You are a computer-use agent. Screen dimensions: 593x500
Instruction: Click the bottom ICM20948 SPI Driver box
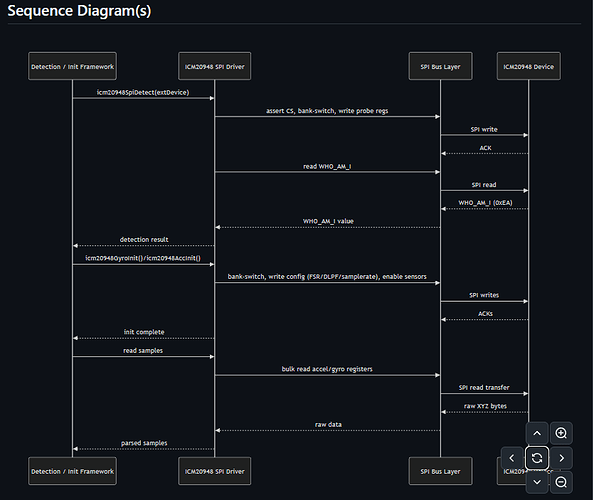(214, 471)
